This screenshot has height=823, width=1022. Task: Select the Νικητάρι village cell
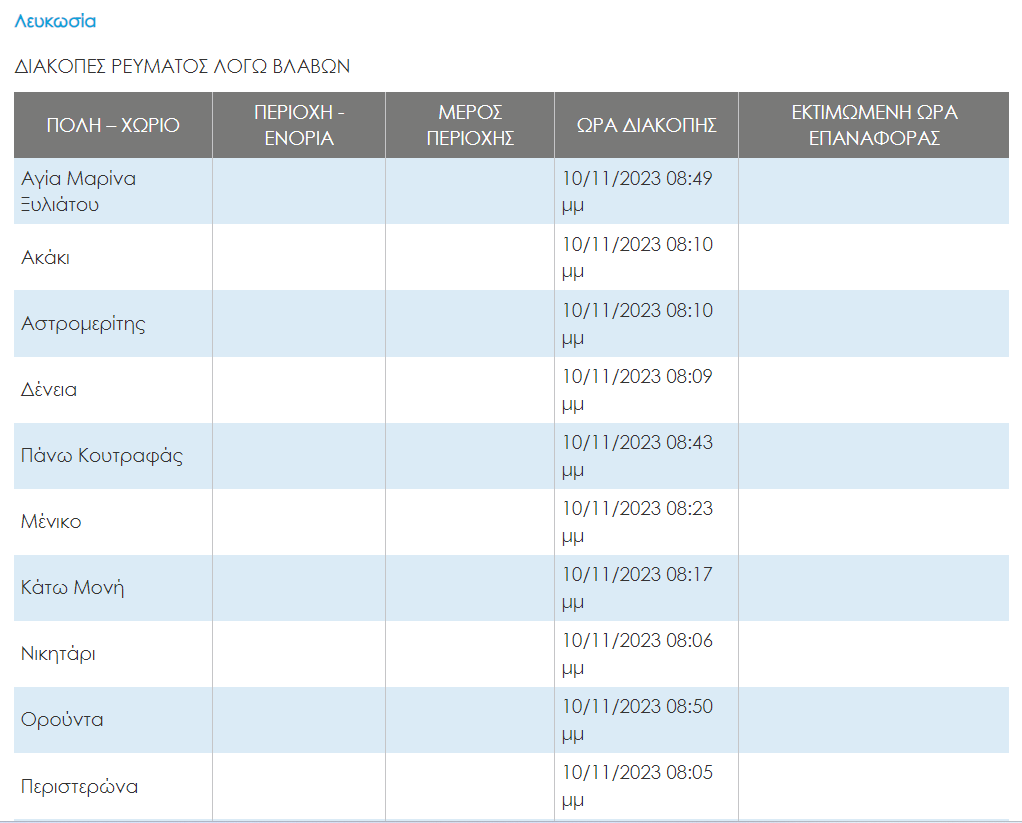click(58, 653)
